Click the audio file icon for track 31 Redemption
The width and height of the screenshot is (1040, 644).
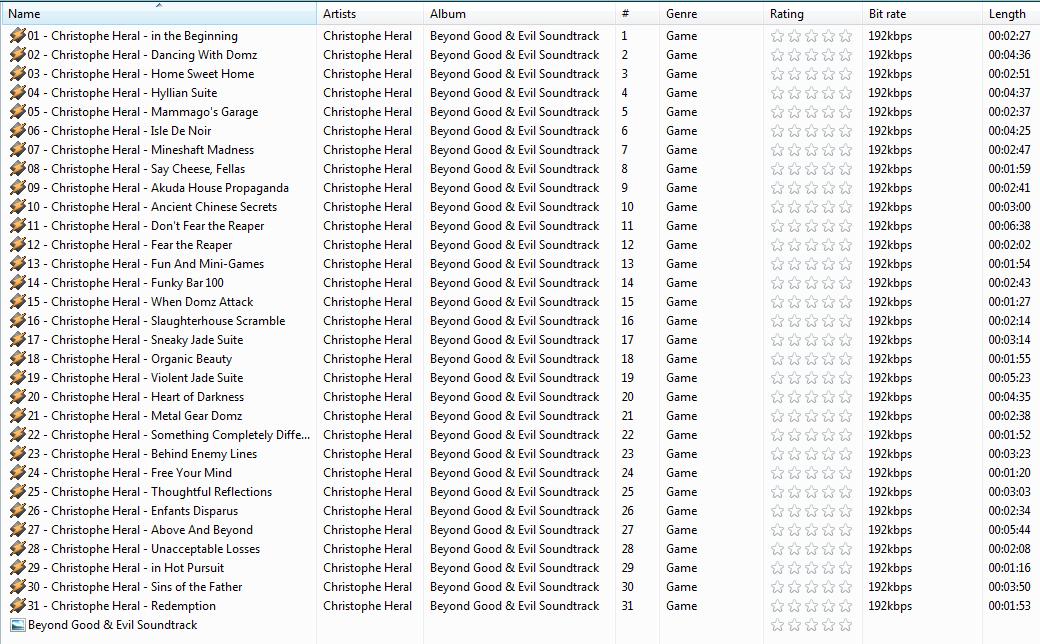pyautogui.click(x=18, y=606)
